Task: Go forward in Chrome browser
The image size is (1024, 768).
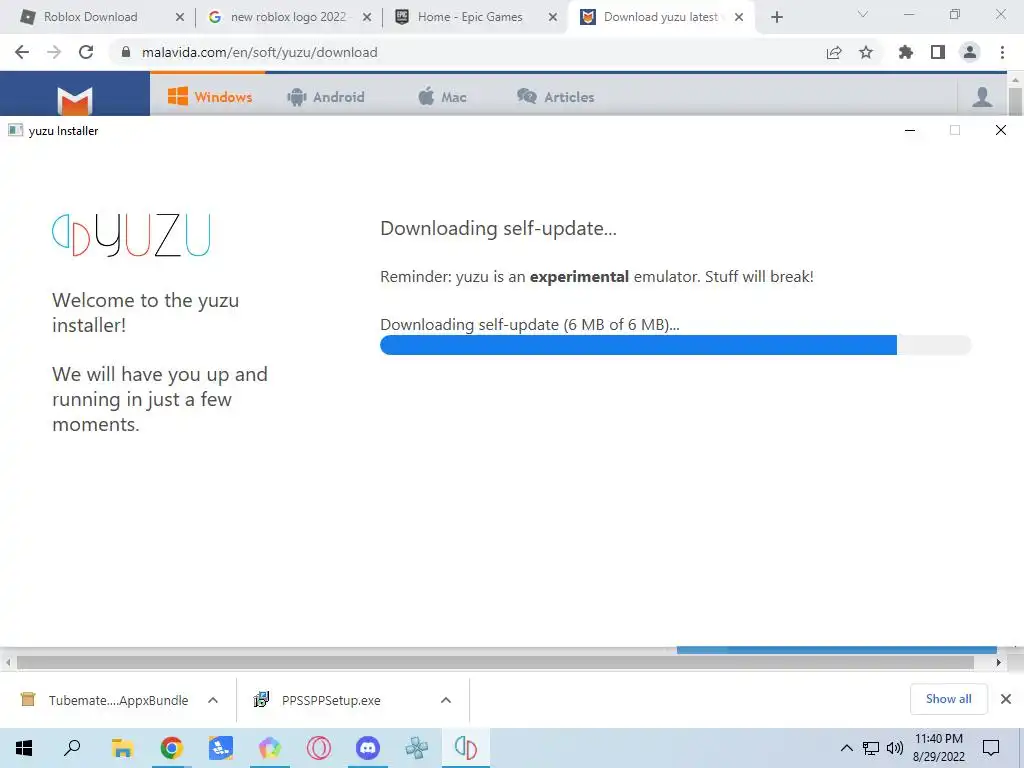Action: tap(54, 52)
